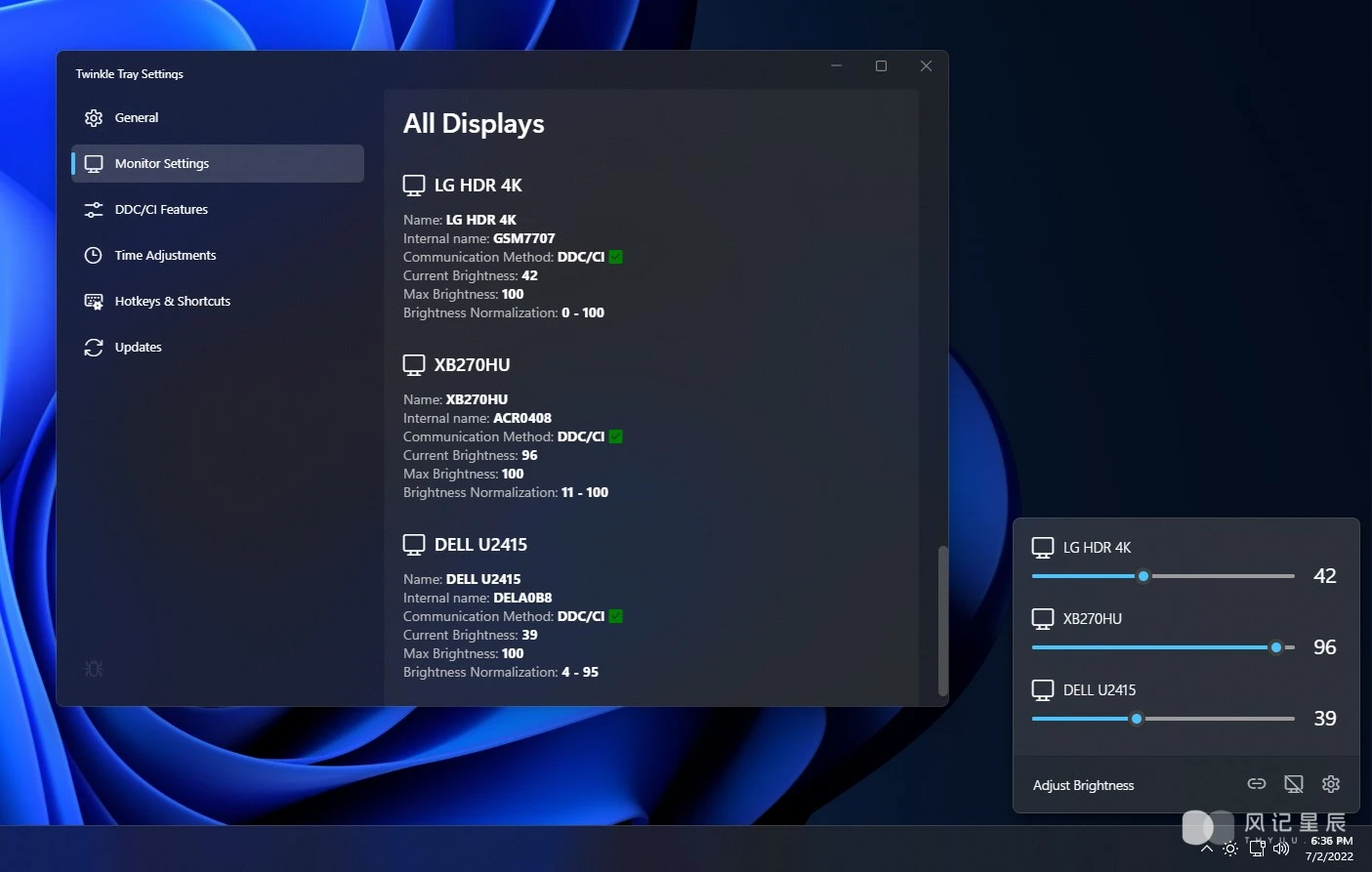The height and width of the screenshot is (872, 1372).
Task: Click the settings window's vertical scrollbar
Action: 942,620
